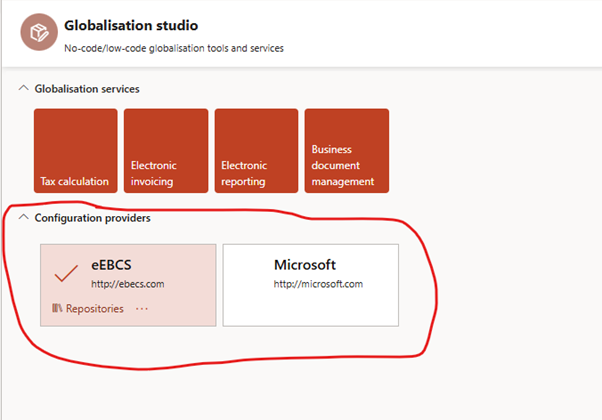
Task: Click the eEBCS active checkmark icon
Action: [x=66, y=273]
